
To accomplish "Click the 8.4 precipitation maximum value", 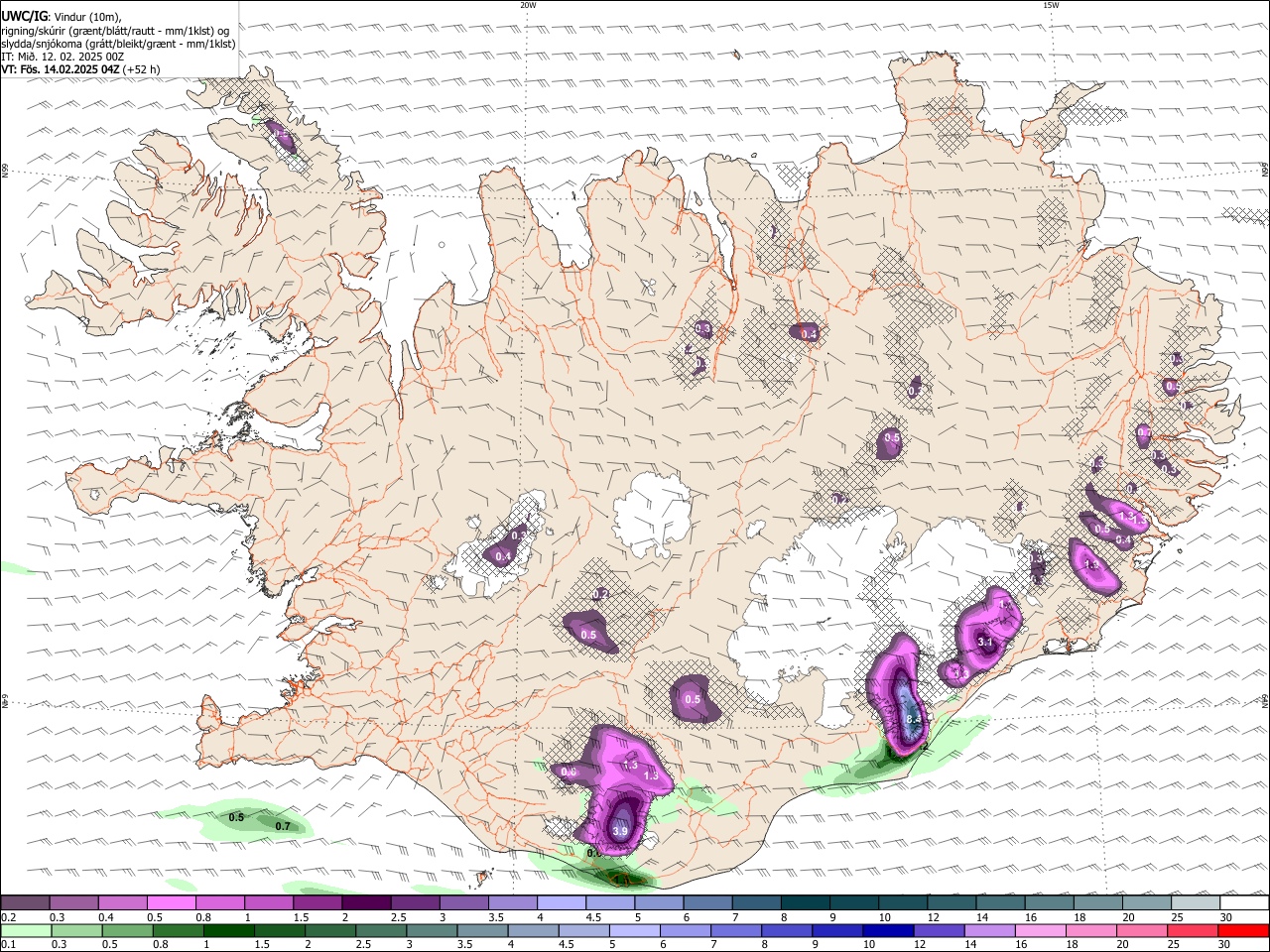I will coord(915,719).
